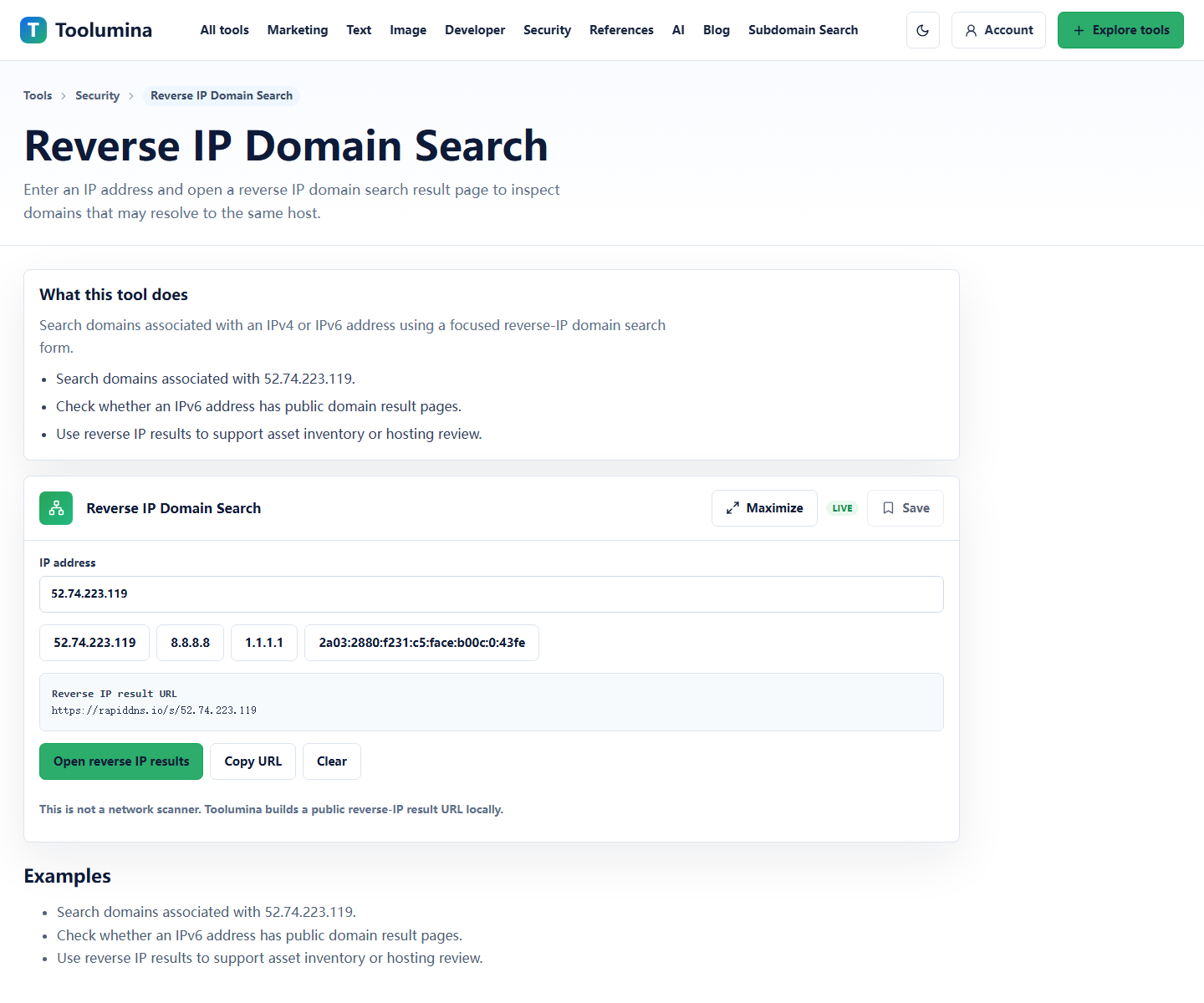Focus the IP address input field
1204x1003 pixels.
tap(492, 594)
